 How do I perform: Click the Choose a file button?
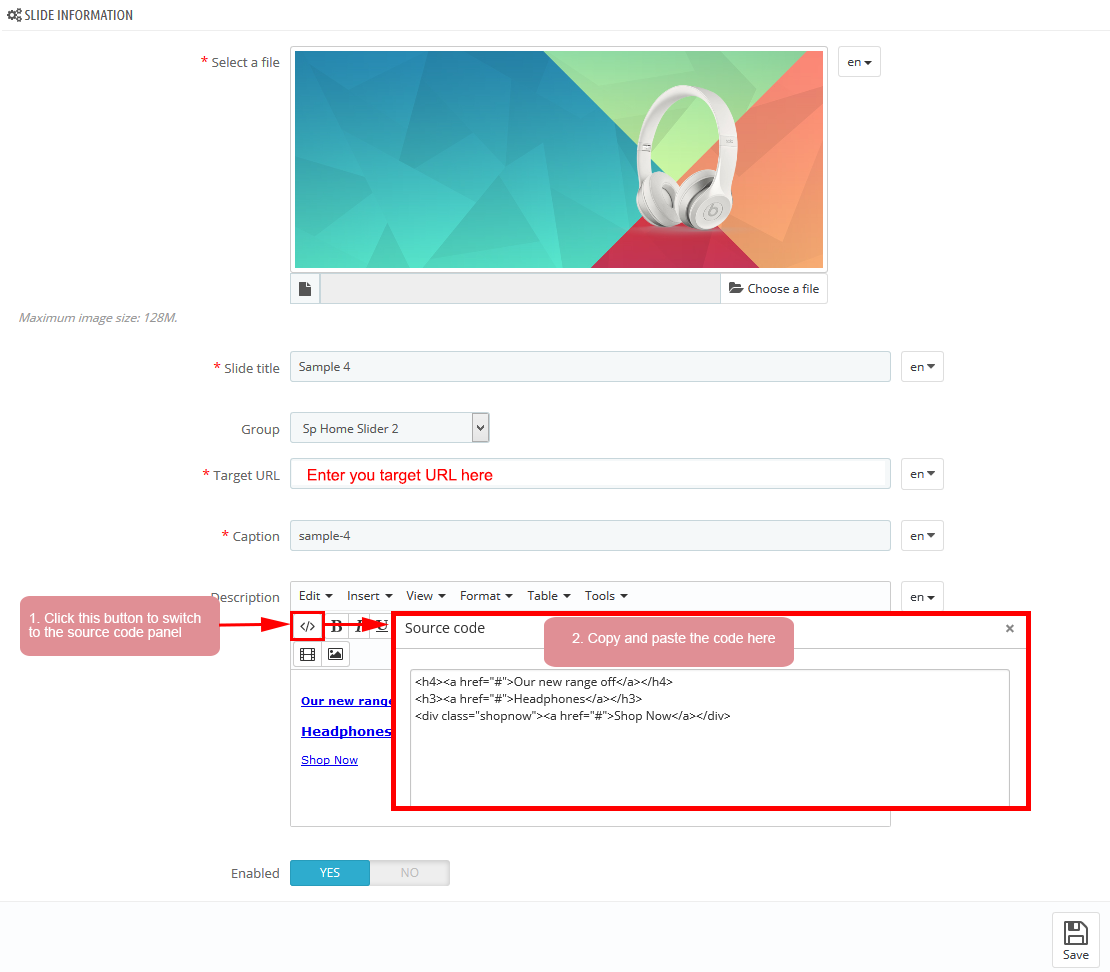774,289
